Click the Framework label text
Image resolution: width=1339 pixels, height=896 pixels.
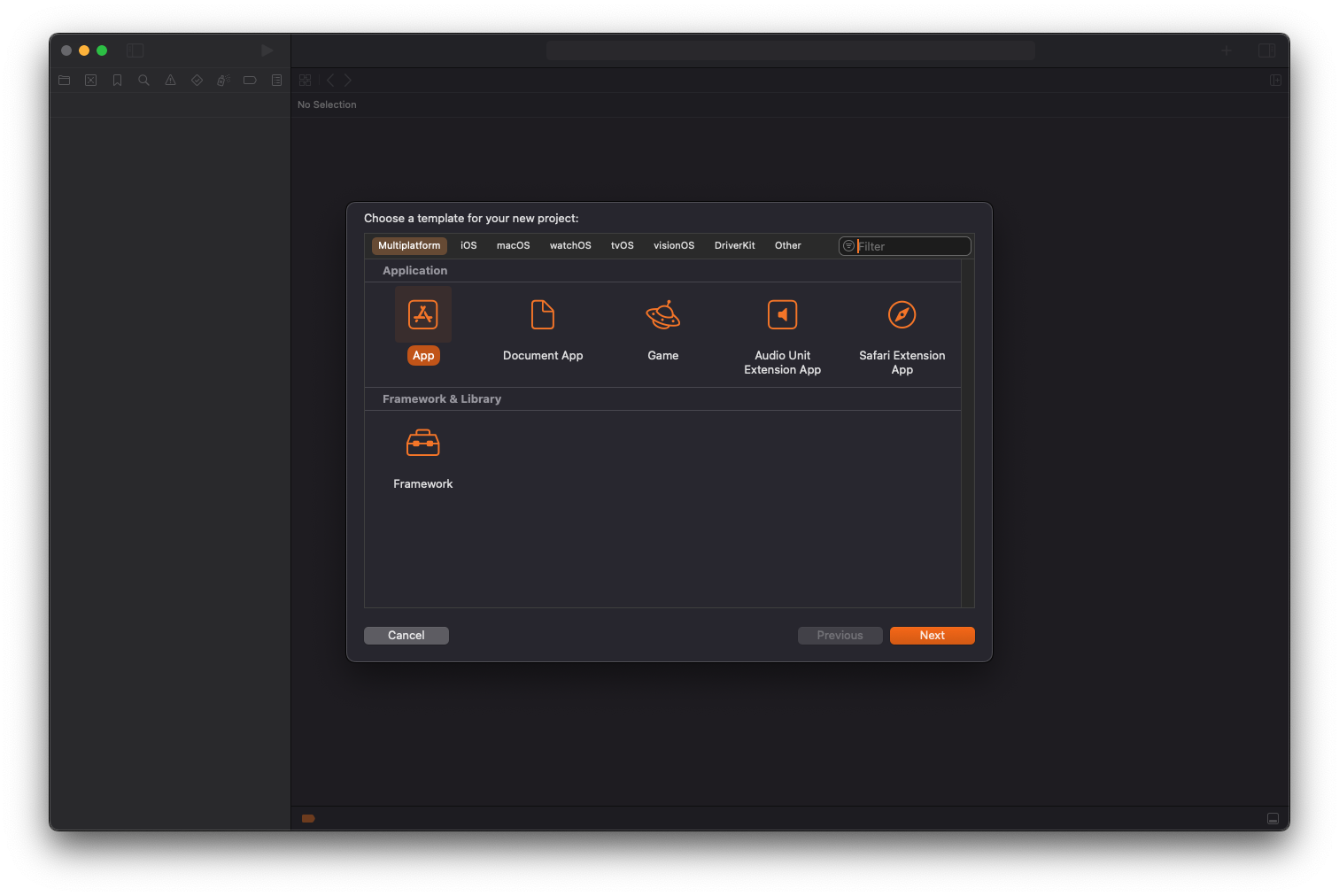click(423, 484)
